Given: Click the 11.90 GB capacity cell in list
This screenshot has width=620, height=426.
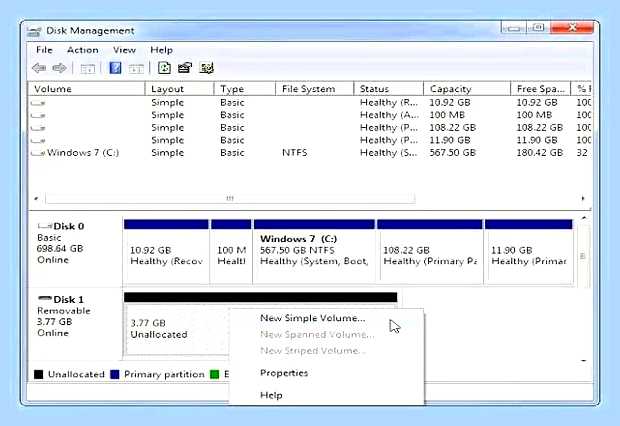Looking at the screenshot, I should click(450, 140).
